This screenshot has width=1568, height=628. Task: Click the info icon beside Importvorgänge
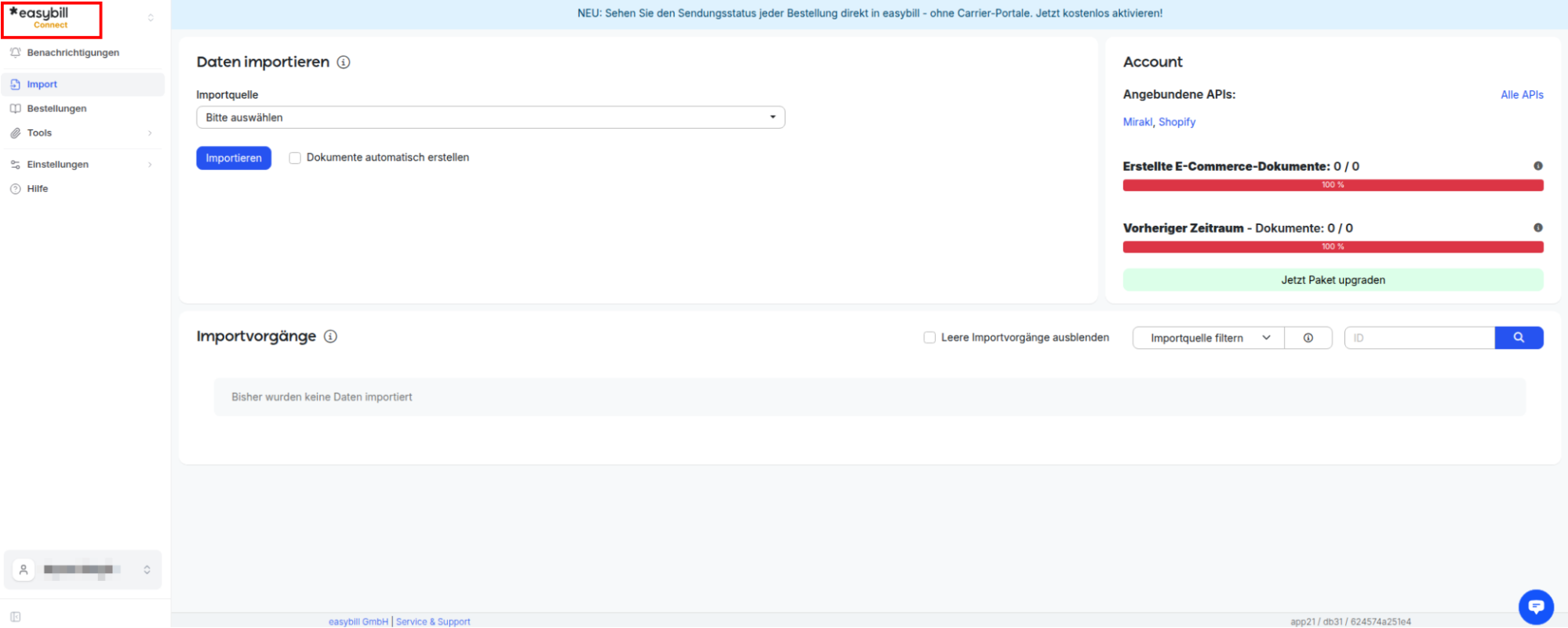click(331, 336)
